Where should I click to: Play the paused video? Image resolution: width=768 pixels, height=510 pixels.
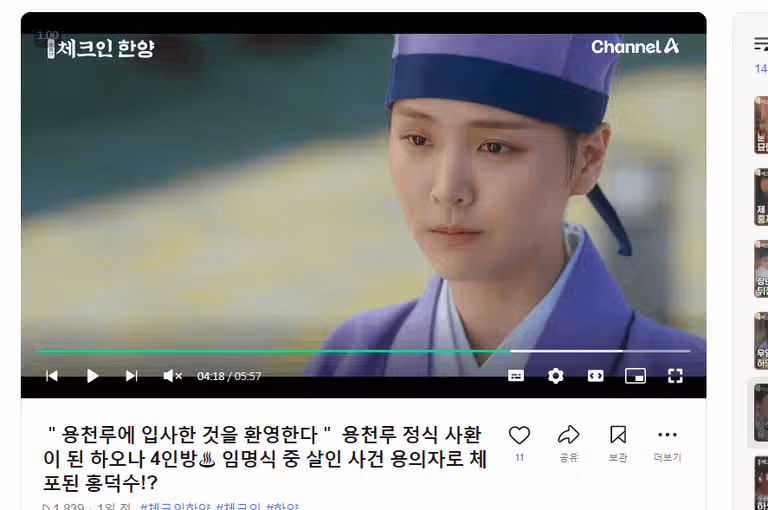(92, 376)
